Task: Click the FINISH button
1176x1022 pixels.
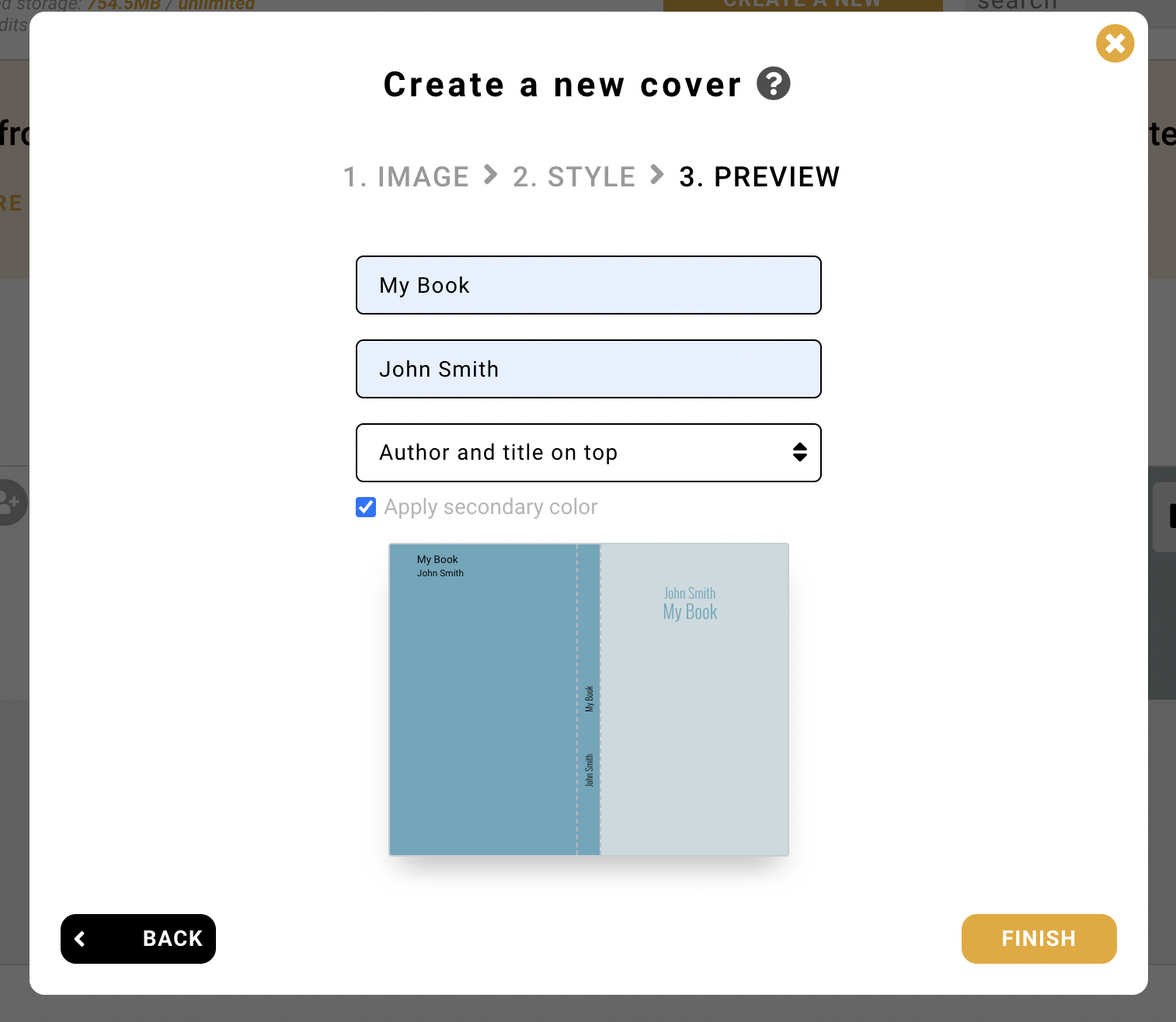Action: click(x=1039, y=939)
